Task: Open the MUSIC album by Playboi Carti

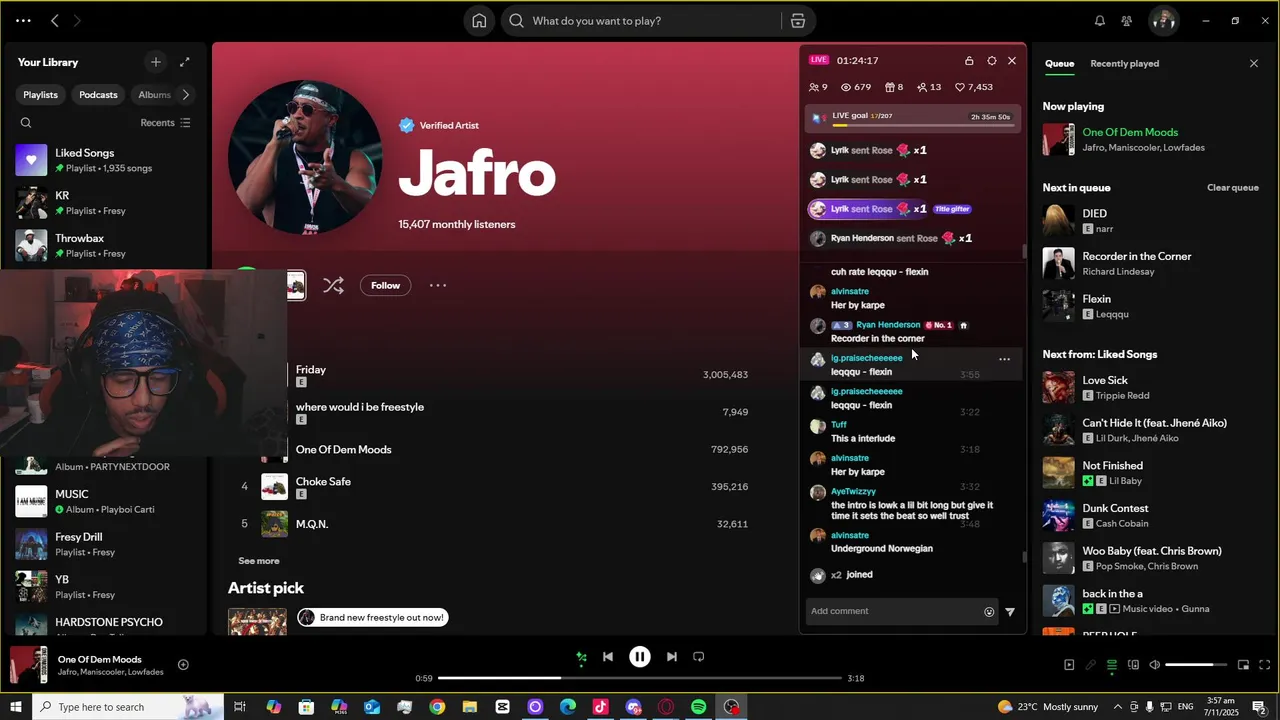Action: [x=105, y=501]
